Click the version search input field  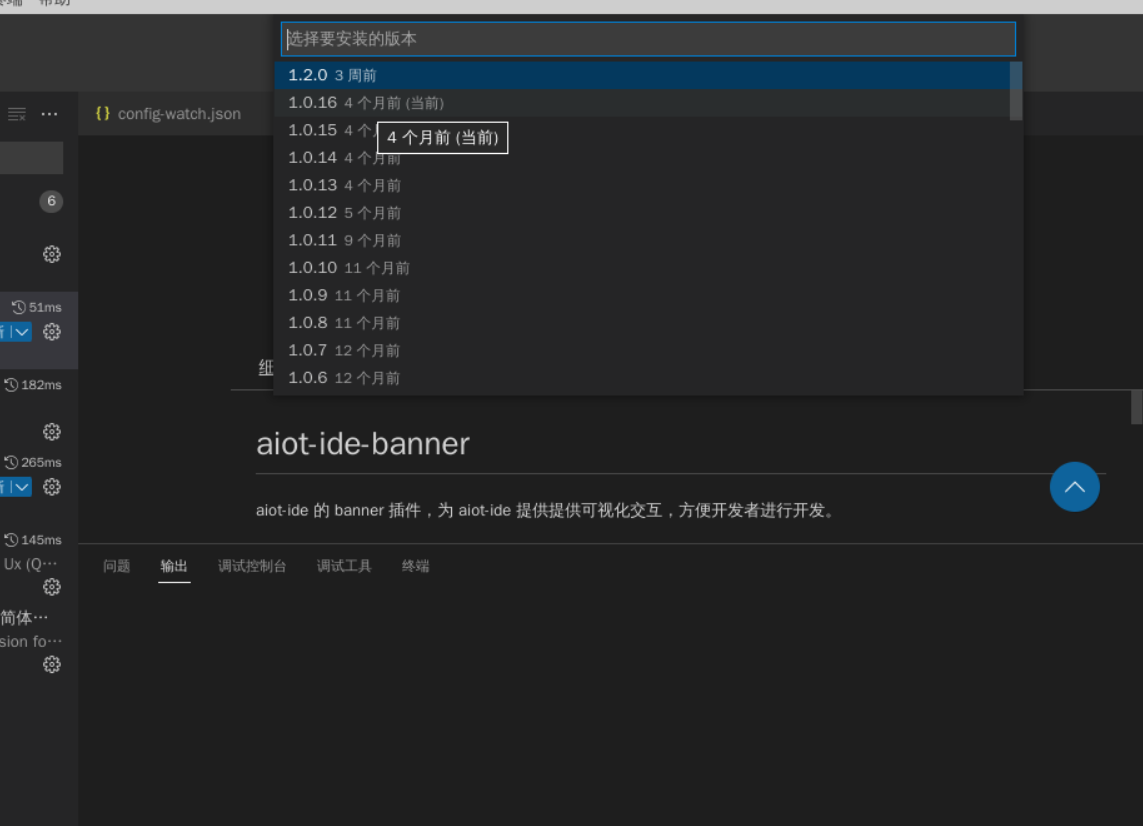[648, 39]
